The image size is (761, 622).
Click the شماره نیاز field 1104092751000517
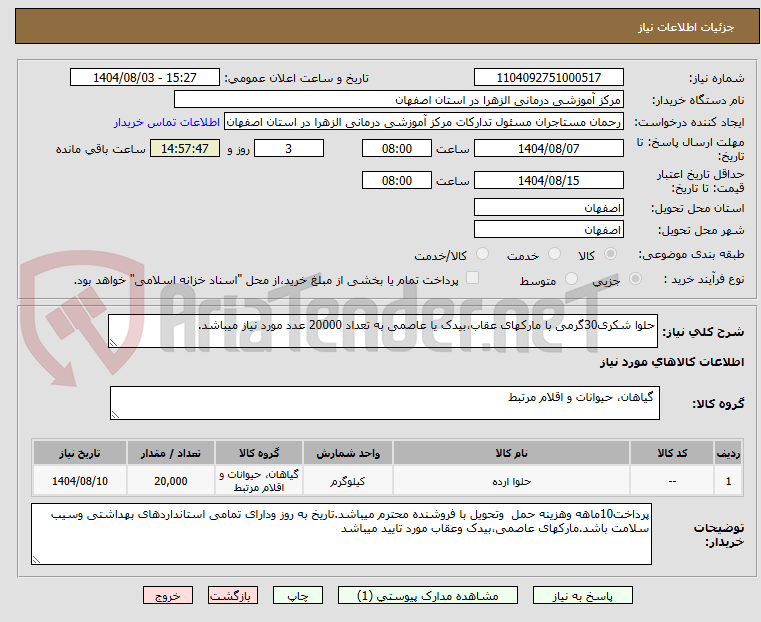pyautogui.click(x=548, y=78)
